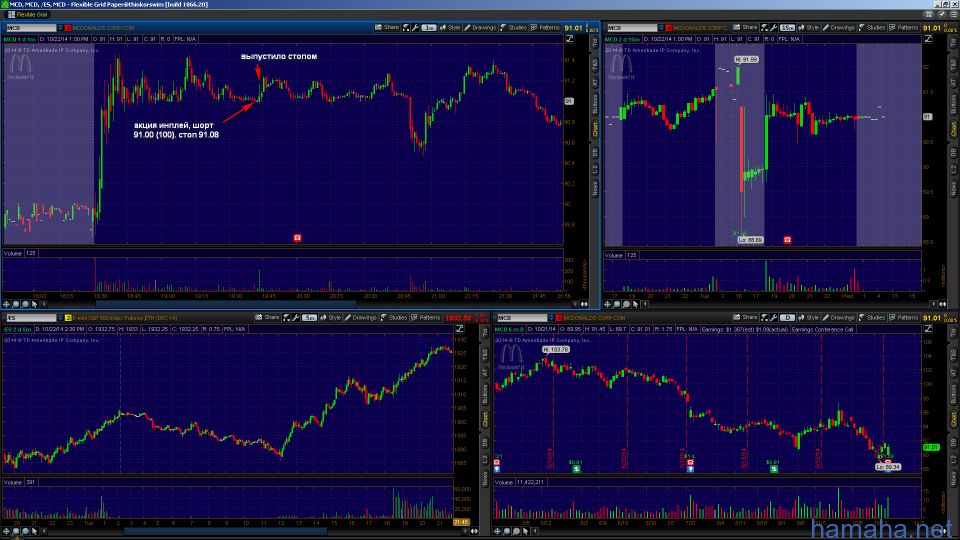Open Studies menu in top-right MCD chart
The image size is (960, 540).
coord(872,28)
